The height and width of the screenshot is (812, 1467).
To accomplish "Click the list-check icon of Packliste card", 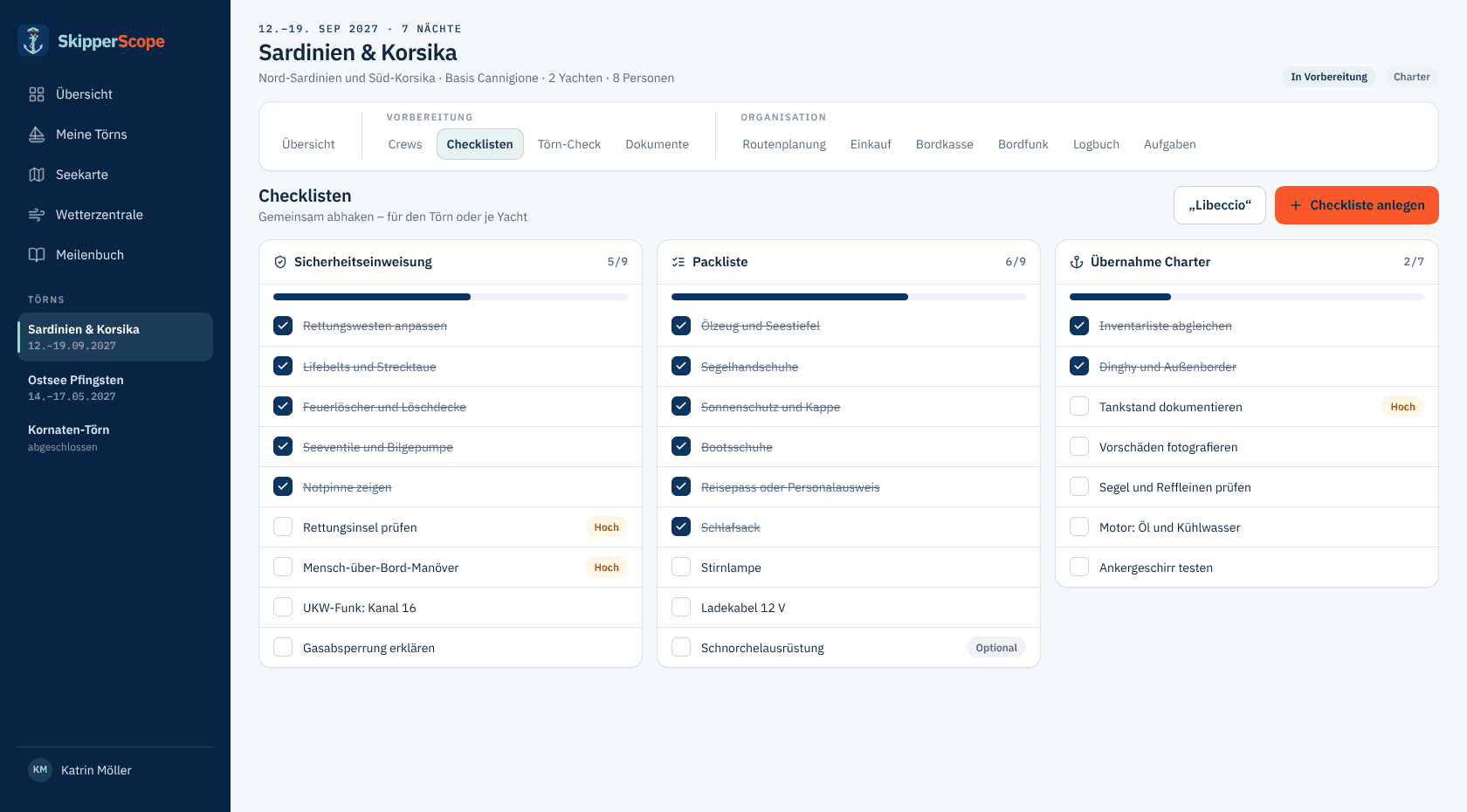I will [678, 262].
